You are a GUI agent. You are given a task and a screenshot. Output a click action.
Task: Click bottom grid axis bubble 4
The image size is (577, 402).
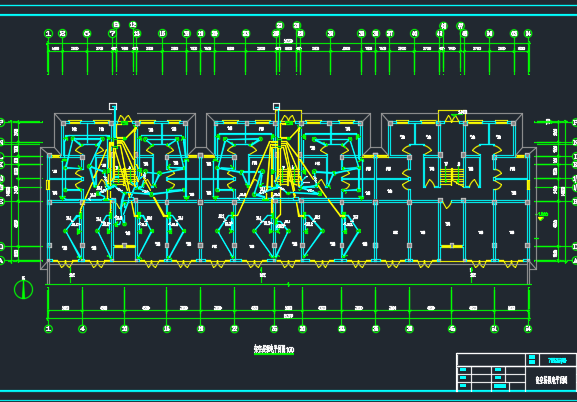point(82,329)
